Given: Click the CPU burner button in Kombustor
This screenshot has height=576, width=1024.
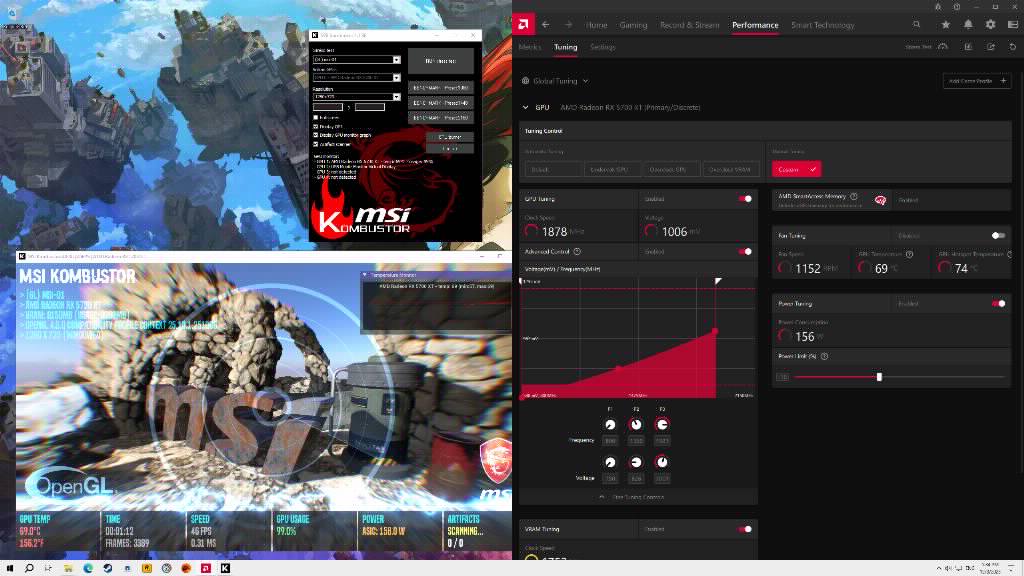Looking at the screenshot, I should point(449,137).
